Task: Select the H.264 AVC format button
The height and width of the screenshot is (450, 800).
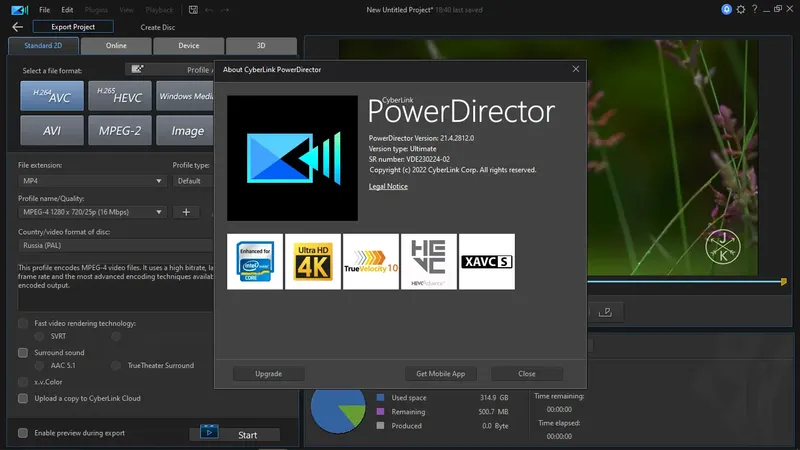Action: (52, 96)
